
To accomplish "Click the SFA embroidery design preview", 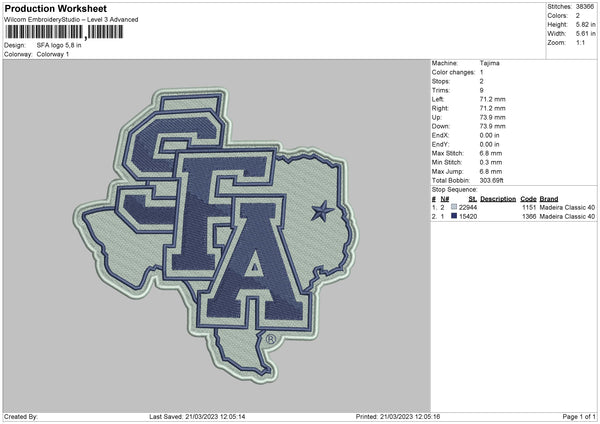I will click(x=216, y=235).
